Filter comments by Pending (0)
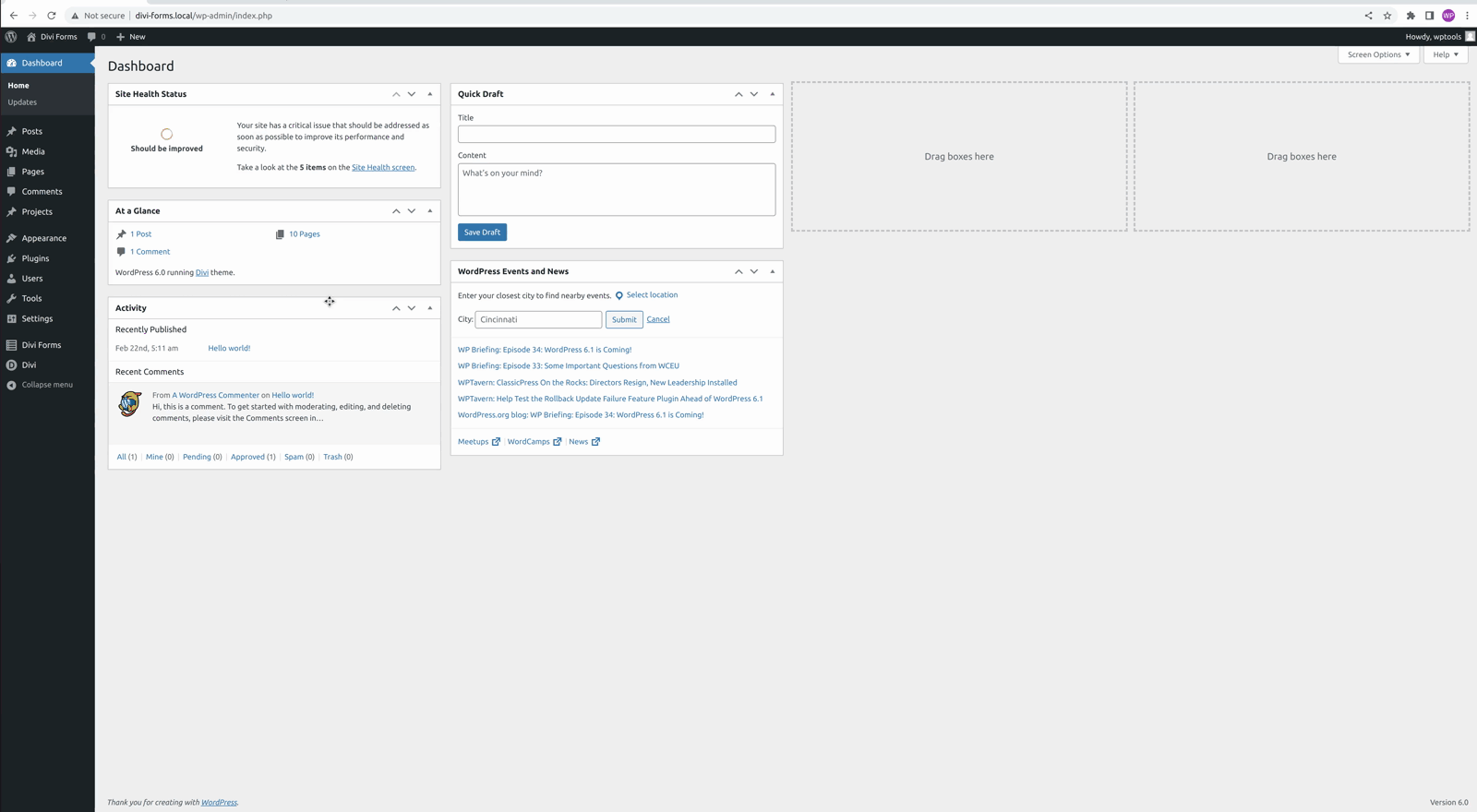Viewport: 1477px width, 812px height. coord(202,457)
